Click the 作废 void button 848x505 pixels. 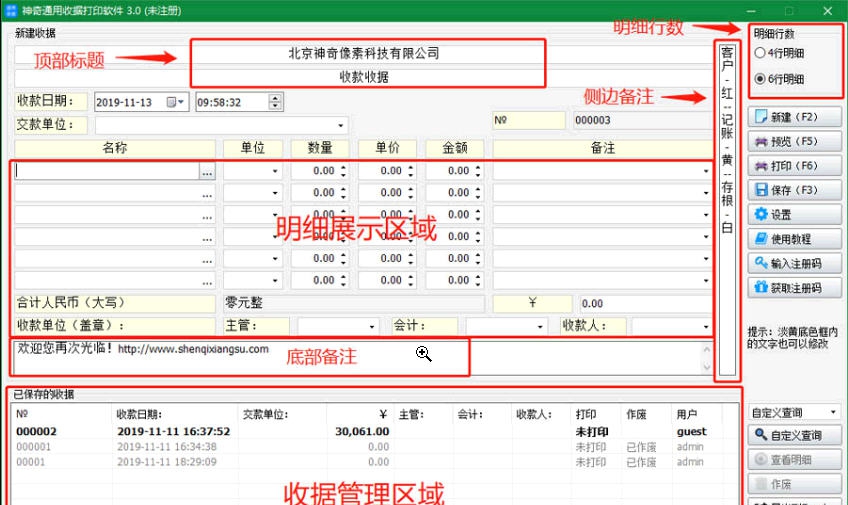[x=794, y=484]
